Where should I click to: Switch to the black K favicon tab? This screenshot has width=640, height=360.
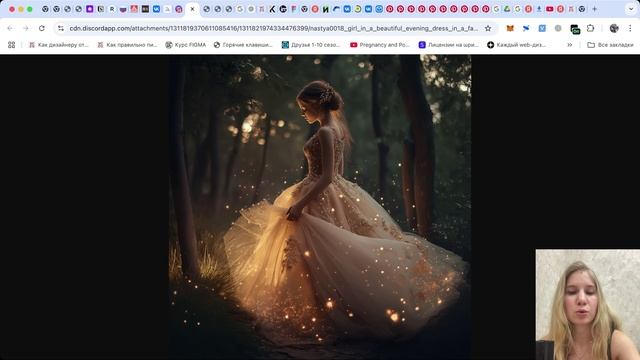[x=272, y=9]
